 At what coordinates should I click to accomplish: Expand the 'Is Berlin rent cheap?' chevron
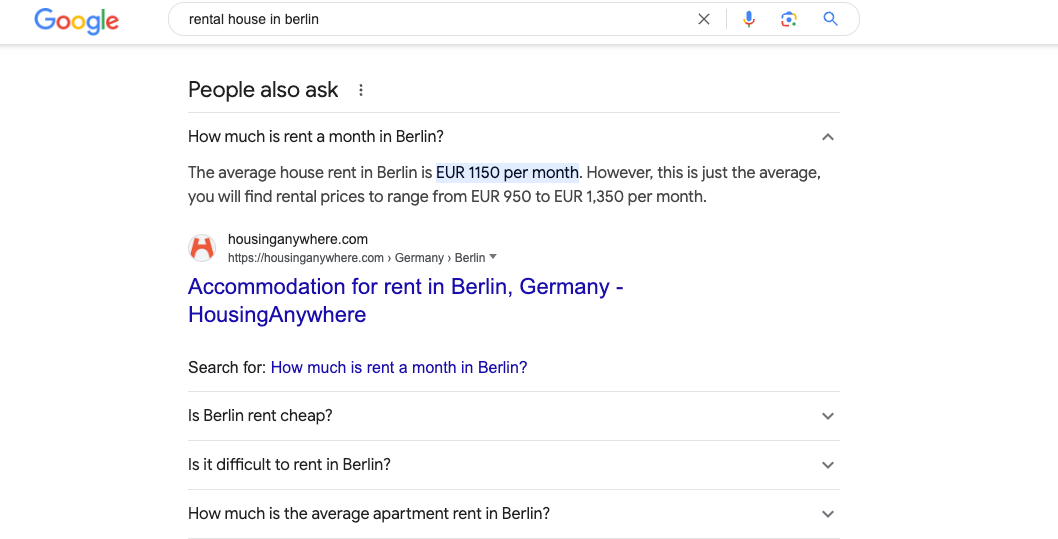point(827,416)
